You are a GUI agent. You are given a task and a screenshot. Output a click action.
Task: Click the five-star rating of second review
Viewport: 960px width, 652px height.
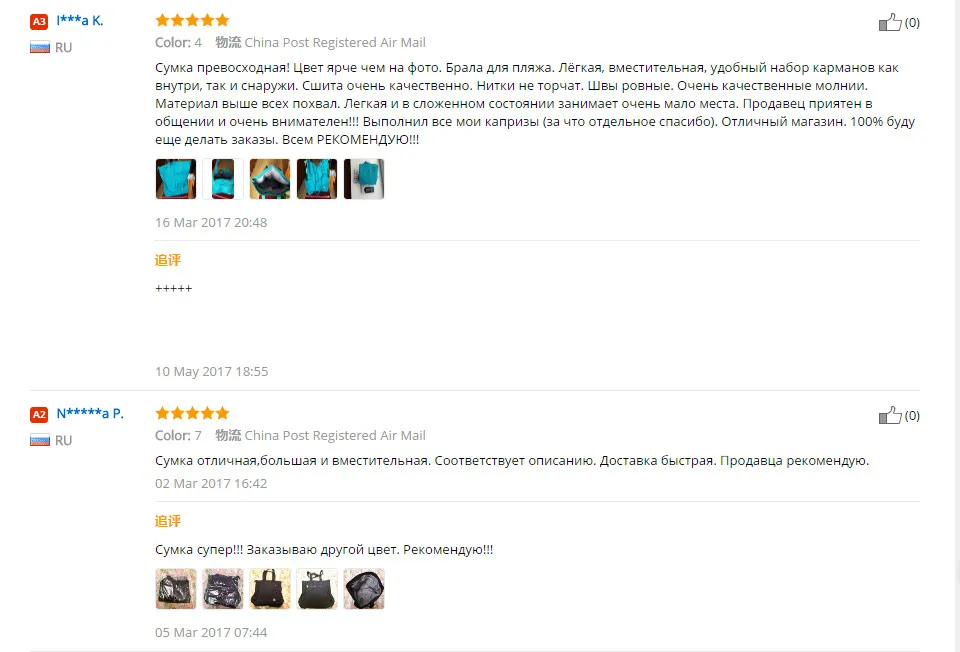192,413
